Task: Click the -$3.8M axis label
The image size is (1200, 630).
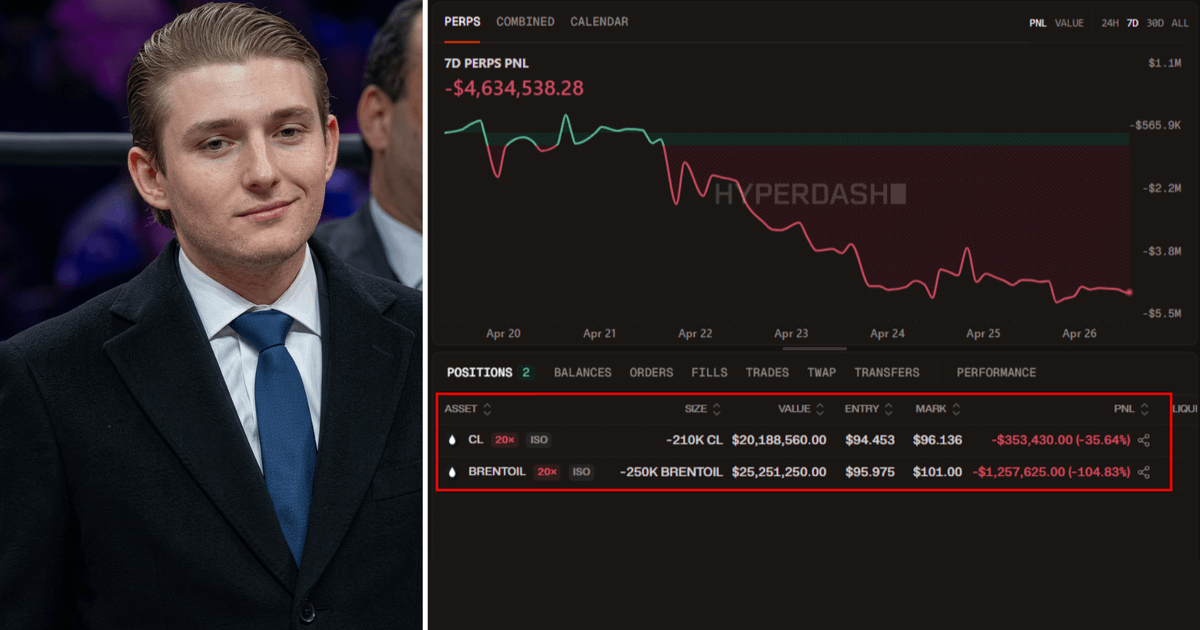Action: coord(1164,251)
